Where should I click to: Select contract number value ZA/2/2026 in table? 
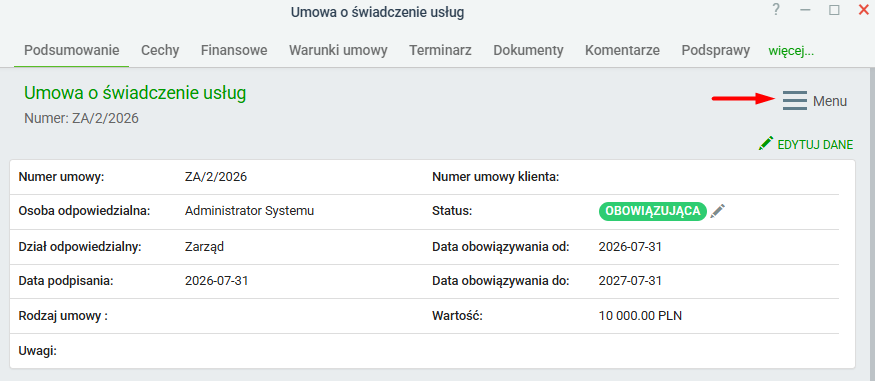click(216, 177)
